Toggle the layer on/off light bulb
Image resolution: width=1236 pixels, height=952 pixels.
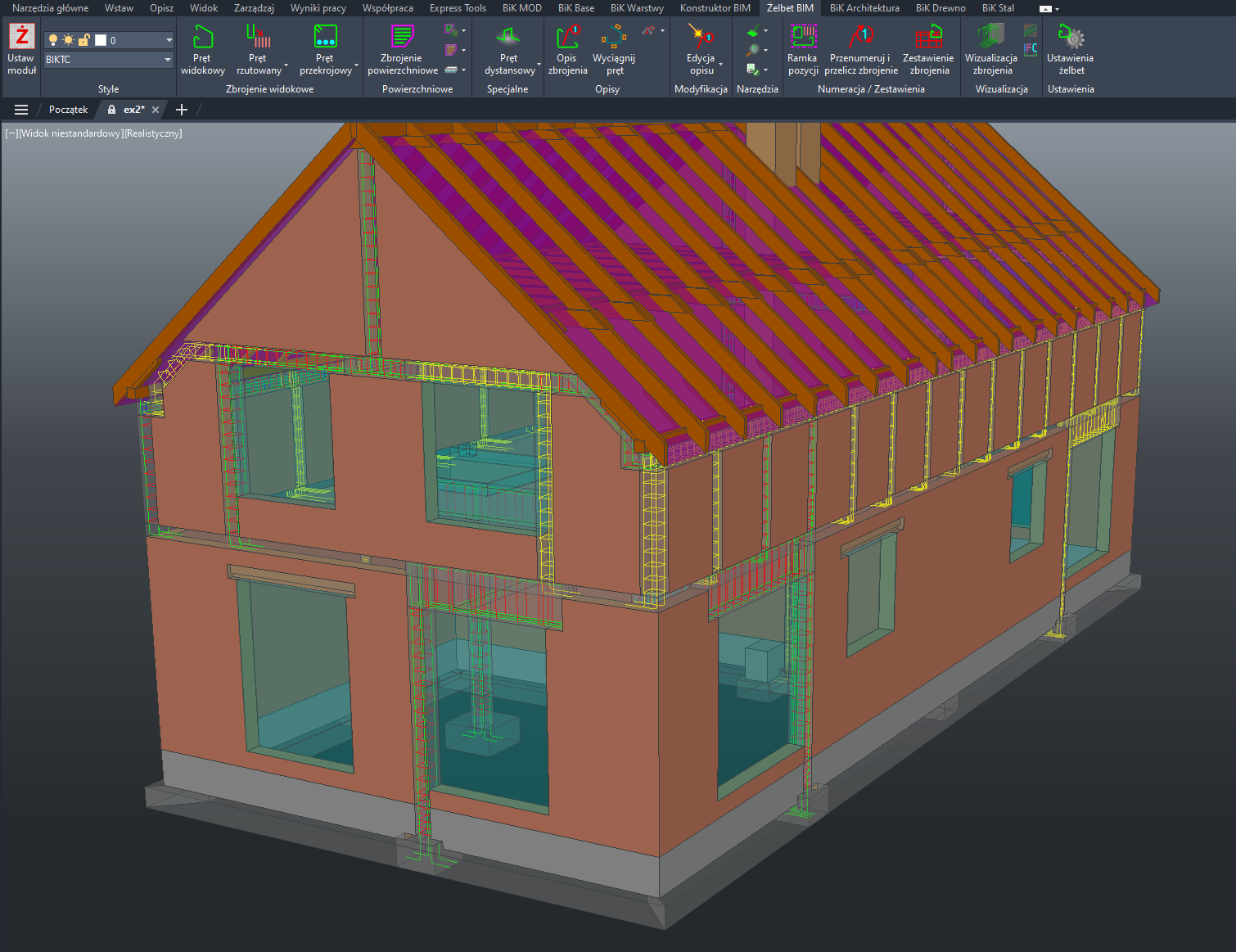[x=53, y=40]
